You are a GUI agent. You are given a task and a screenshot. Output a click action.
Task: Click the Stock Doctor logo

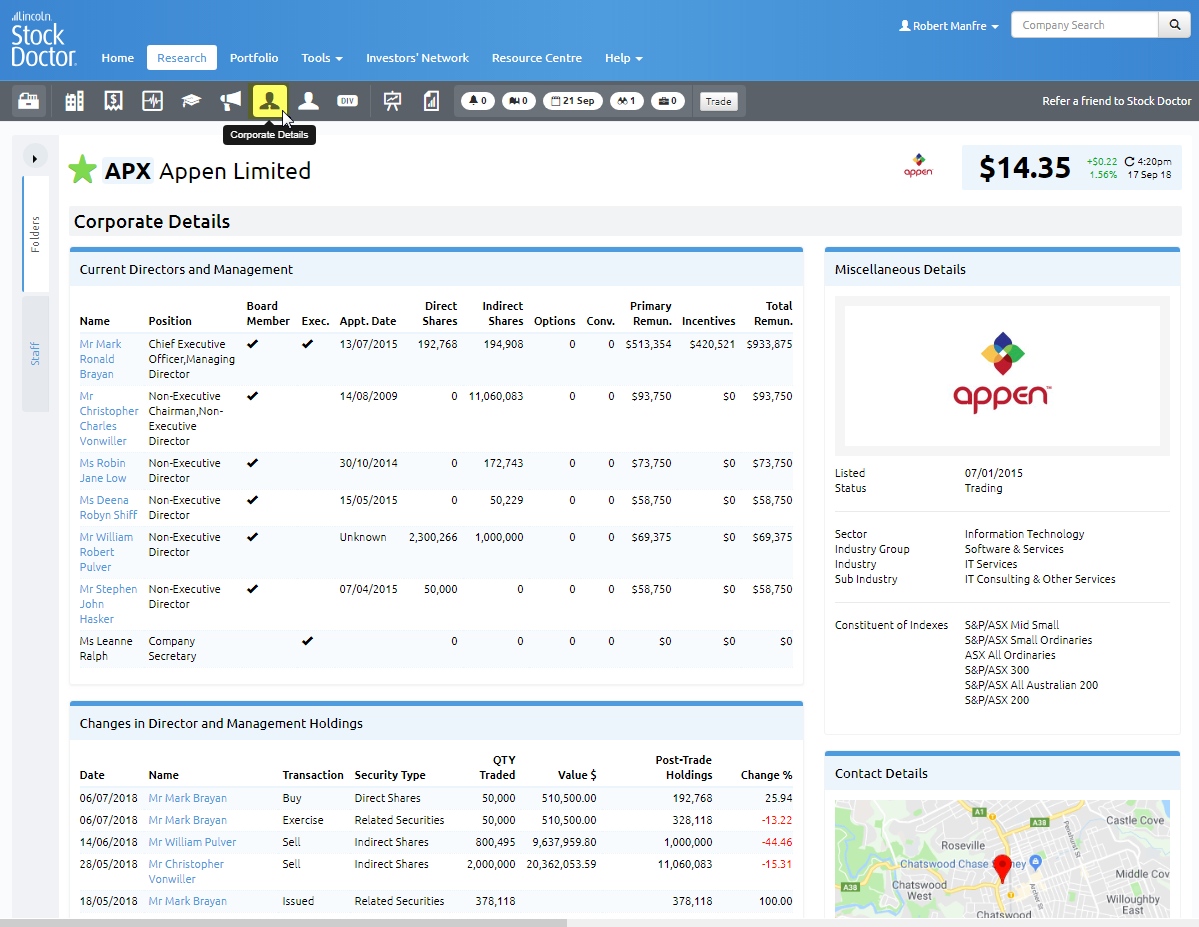click(x=43, y=38)
